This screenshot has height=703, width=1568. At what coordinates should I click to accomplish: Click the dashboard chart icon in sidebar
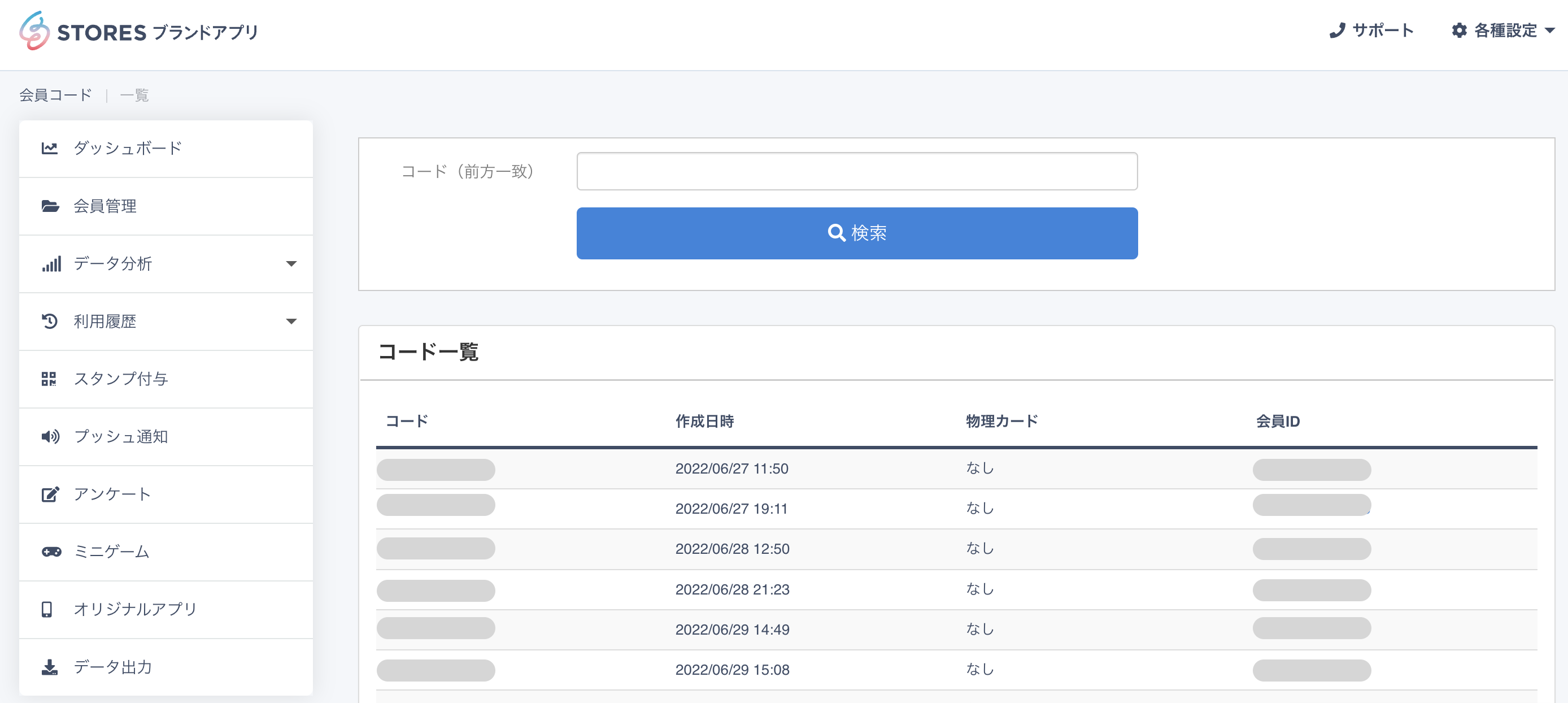click(49, 148)
